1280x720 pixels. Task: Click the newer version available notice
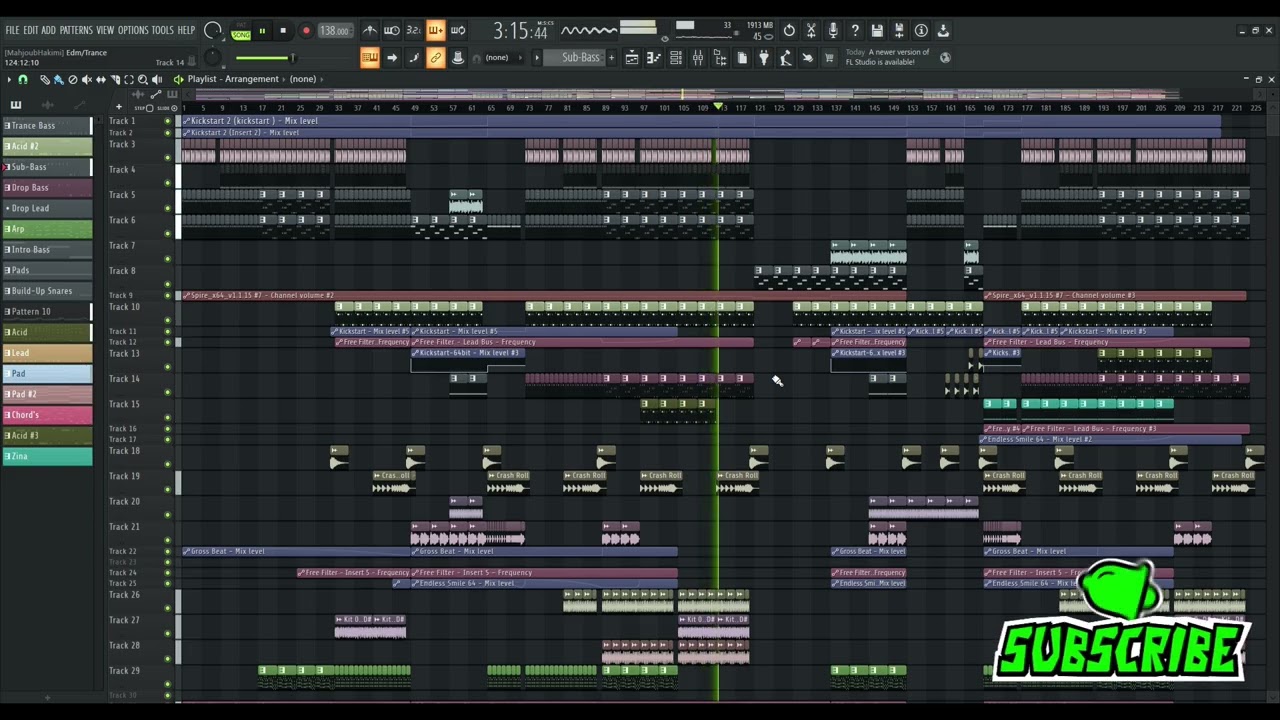tap(888, 57)
